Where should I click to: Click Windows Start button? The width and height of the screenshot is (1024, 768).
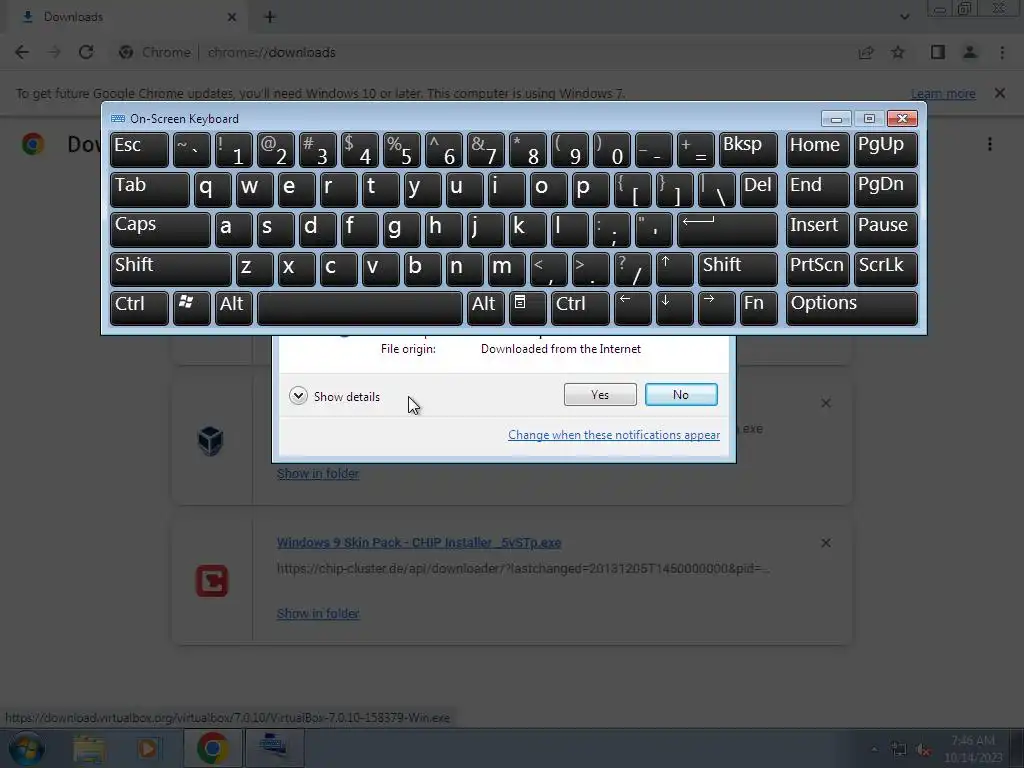[x=27, y=748]
